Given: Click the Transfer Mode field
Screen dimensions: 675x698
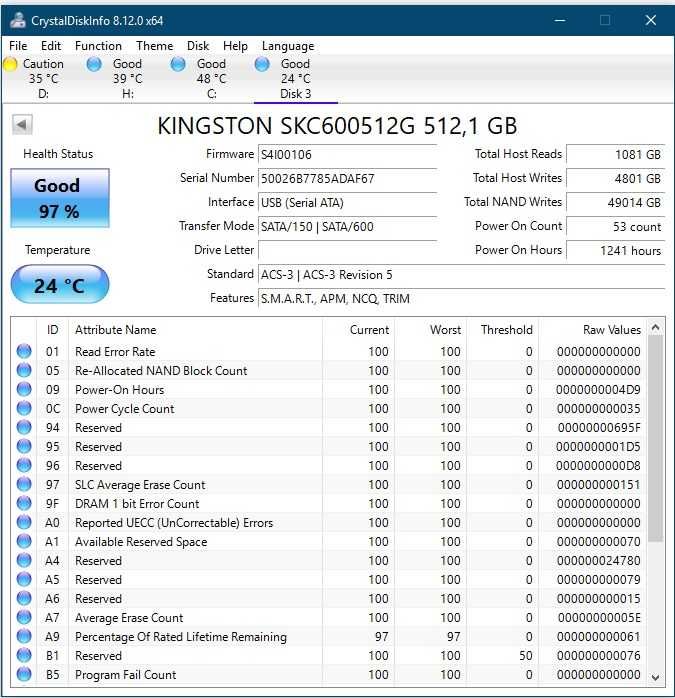Looking at the screenshot, I should point(347,227).
